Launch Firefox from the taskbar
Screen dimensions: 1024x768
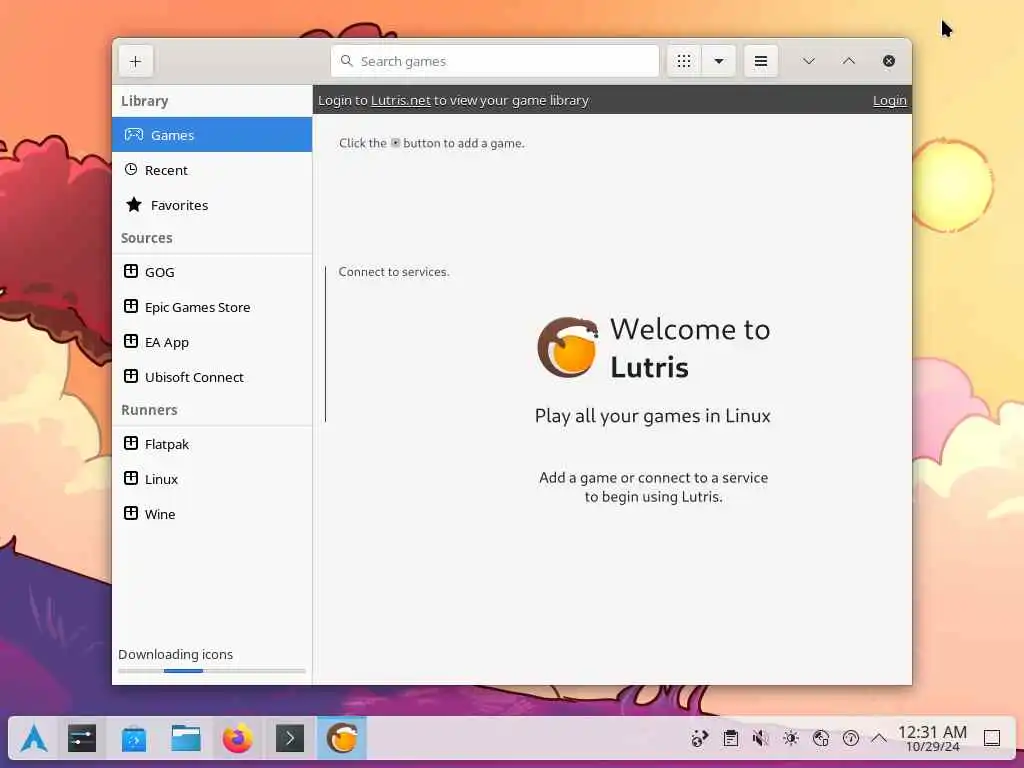(238, 739)
